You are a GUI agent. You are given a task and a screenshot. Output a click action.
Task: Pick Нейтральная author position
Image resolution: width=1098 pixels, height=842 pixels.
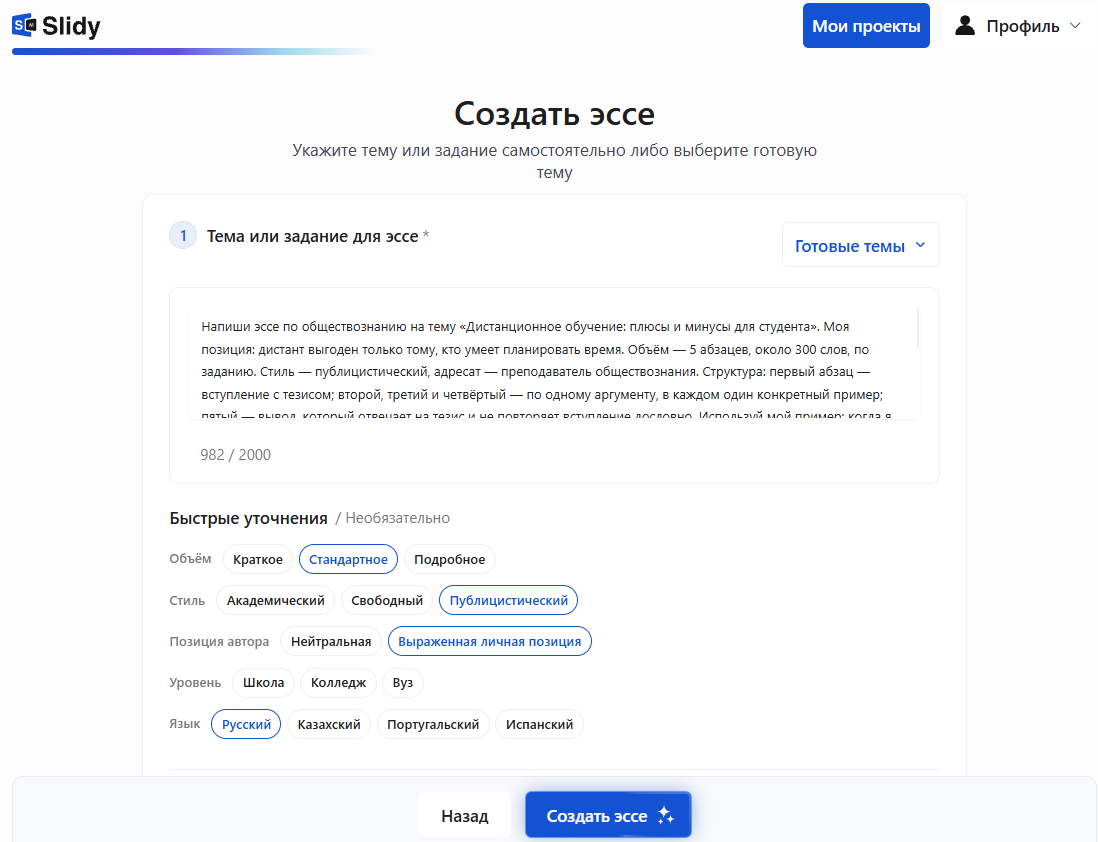coord(331,642)
